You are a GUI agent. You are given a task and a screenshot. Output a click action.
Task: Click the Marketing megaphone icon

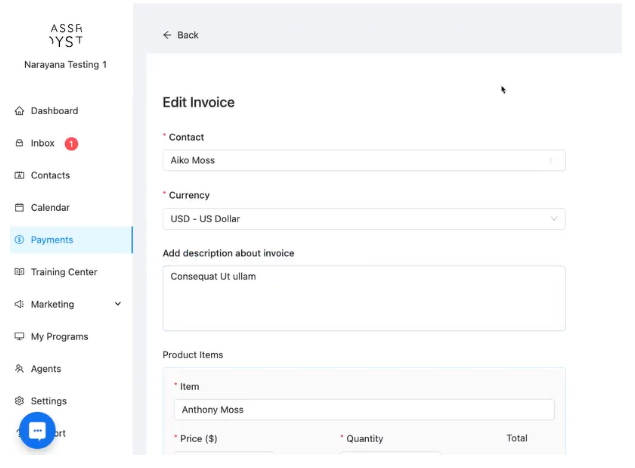(19, 304)
